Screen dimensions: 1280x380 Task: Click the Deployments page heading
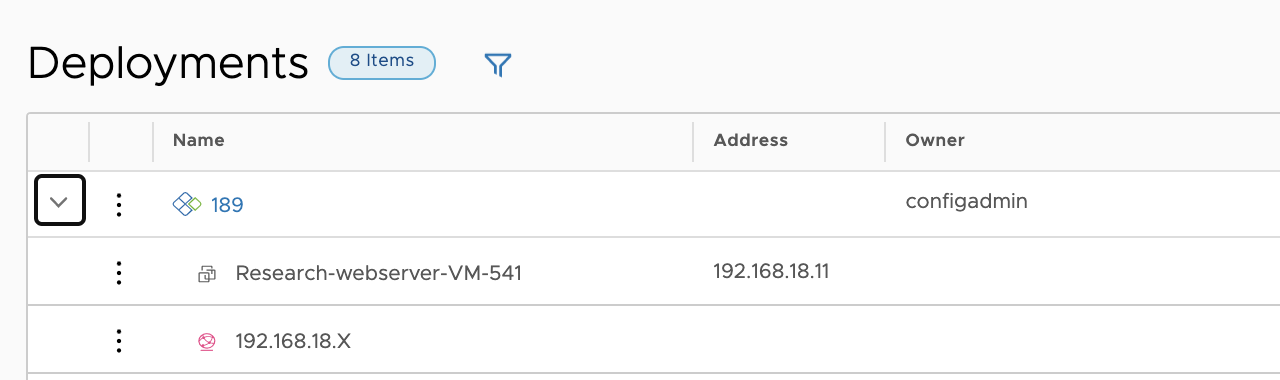(x=168, y=63)
